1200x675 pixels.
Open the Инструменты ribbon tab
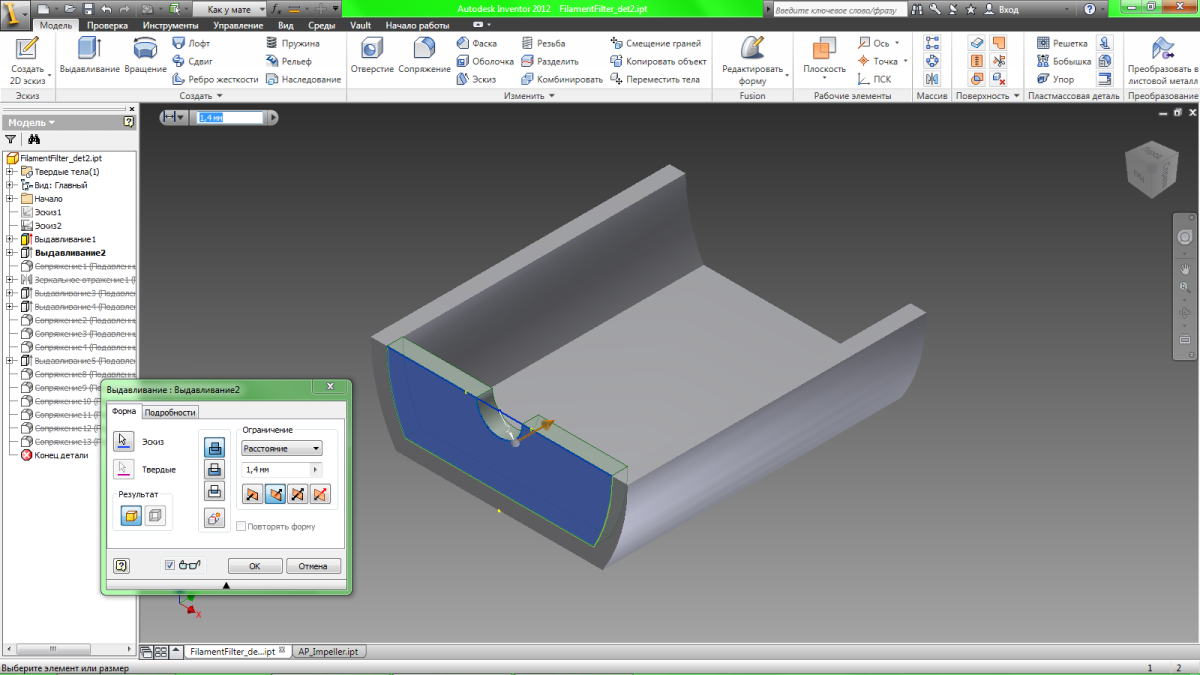[170, 24]
